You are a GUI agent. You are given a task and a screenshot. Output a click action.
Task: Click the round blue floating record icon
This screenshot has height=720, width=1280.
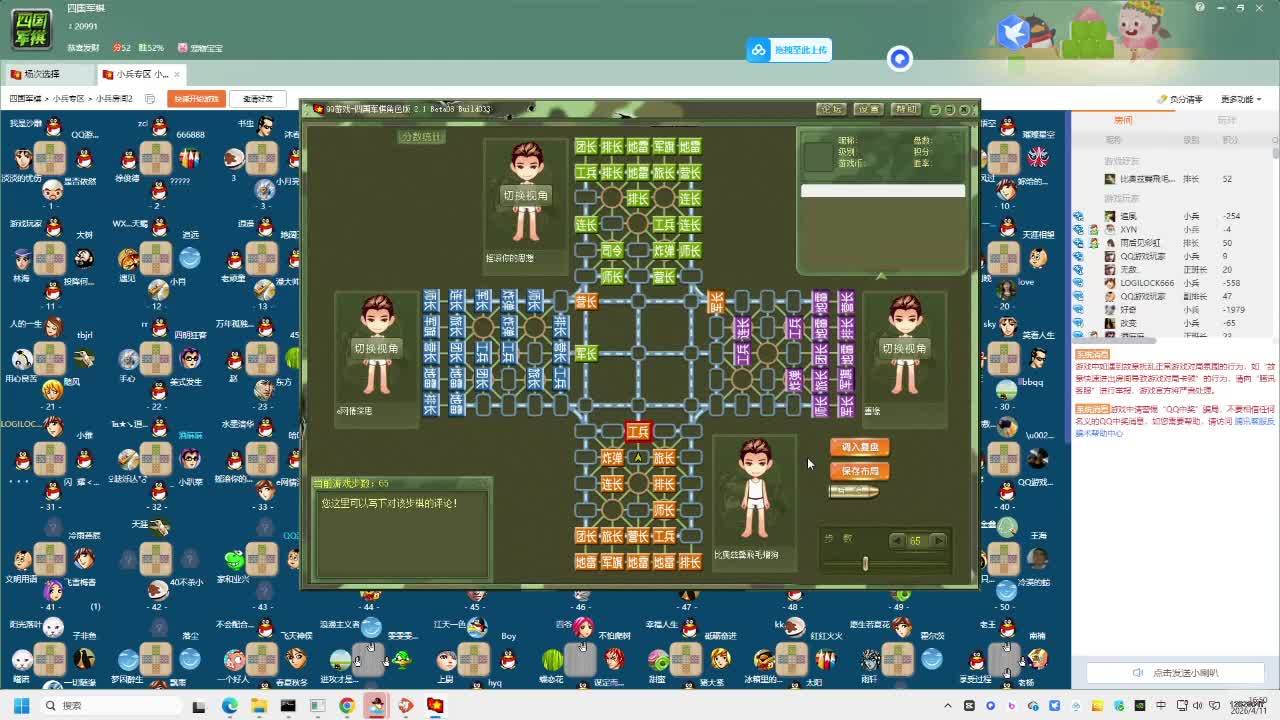click(x=900, y=59)
